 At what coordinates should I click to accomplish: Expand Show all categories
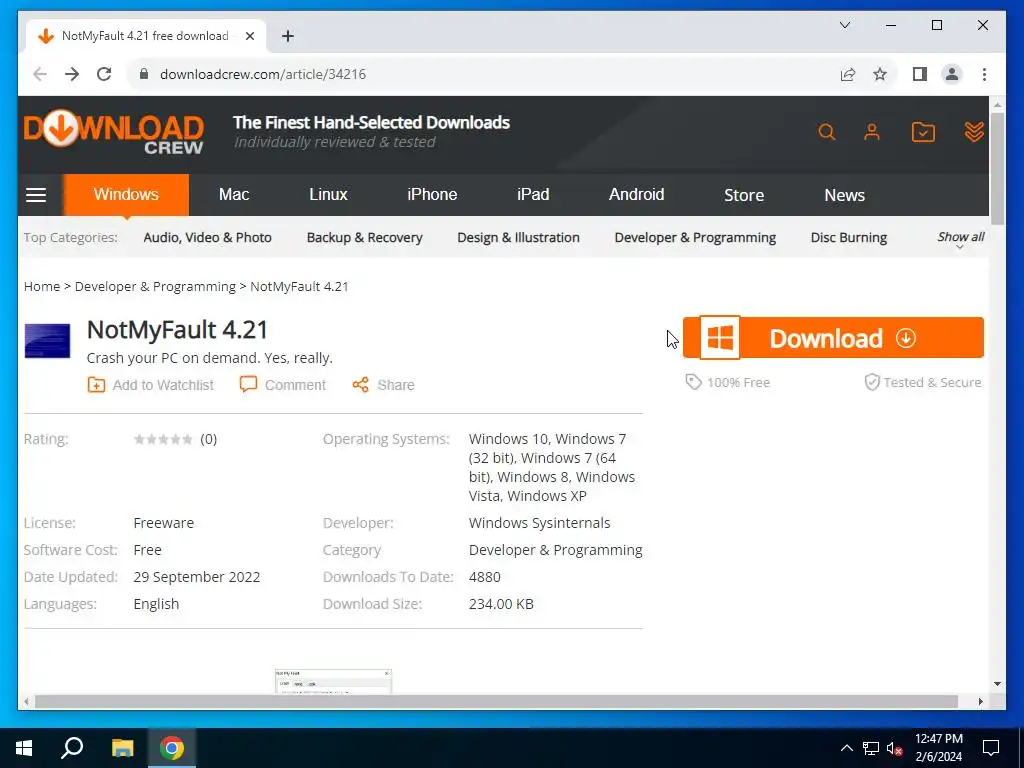[961, 238]
